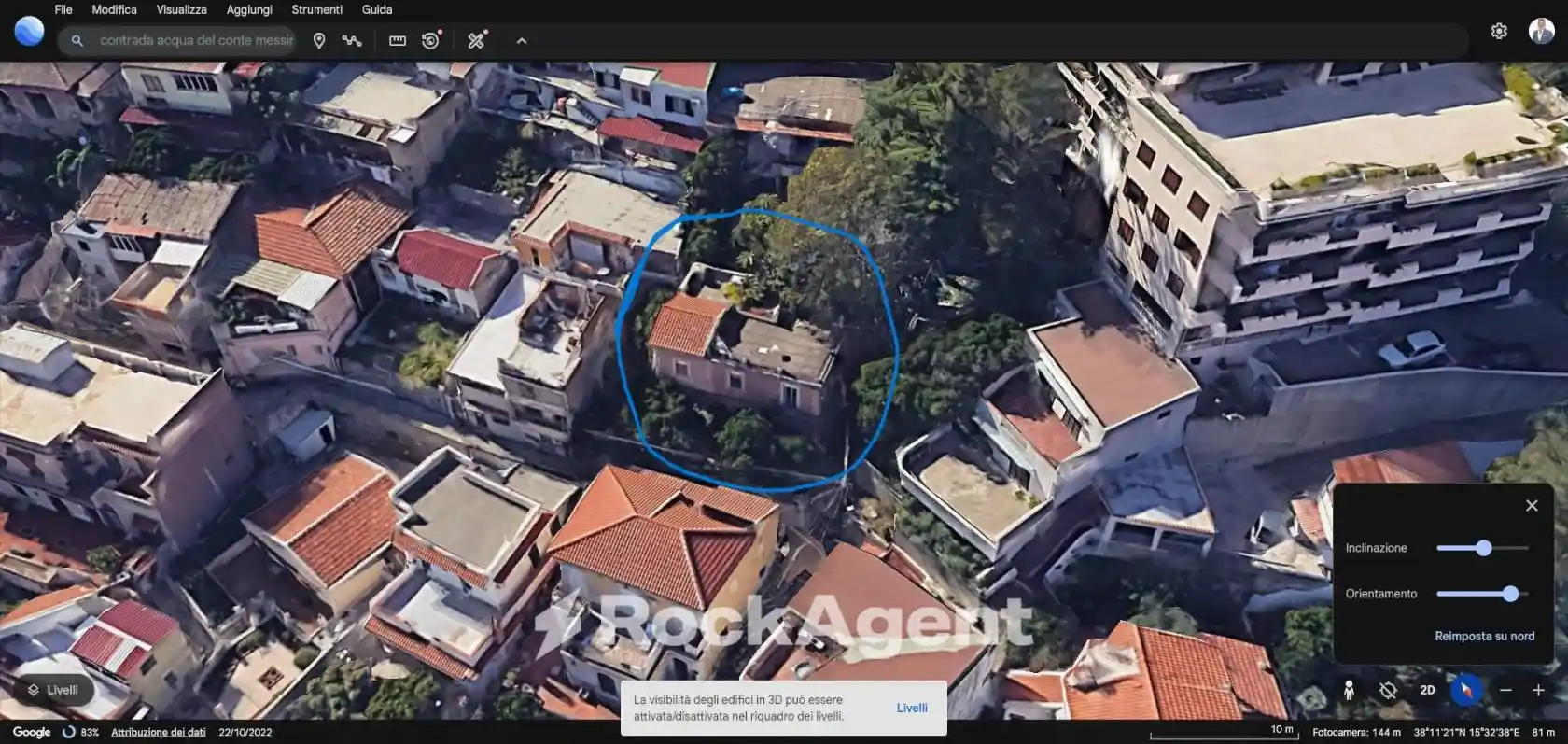
Task: Collapse the toolbar with the chevron arrow
Action: 522,41
